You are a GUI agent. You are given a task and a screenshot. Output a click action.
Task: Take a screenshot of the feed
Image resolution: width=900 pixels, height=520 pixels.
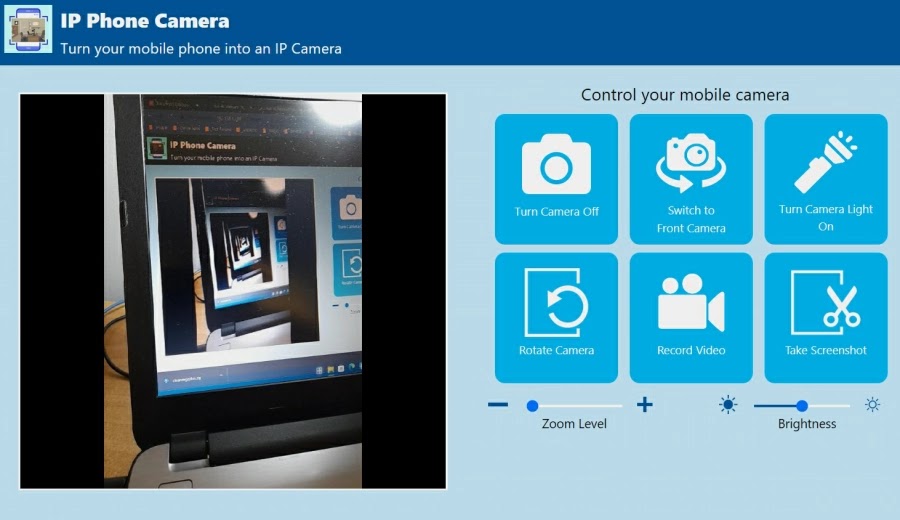(x=826, y=317)
